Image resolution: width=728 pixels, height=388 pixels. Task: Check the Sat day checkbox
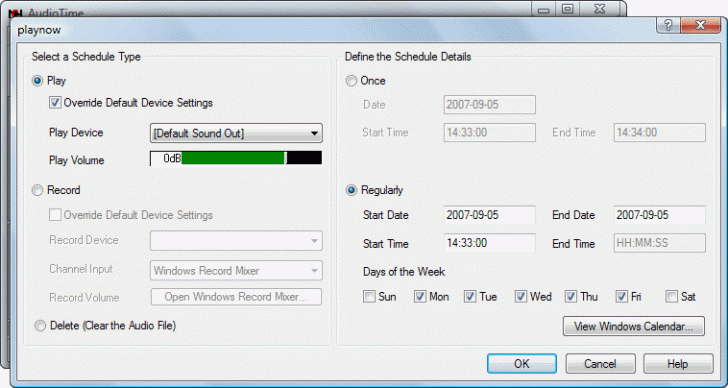672,297
